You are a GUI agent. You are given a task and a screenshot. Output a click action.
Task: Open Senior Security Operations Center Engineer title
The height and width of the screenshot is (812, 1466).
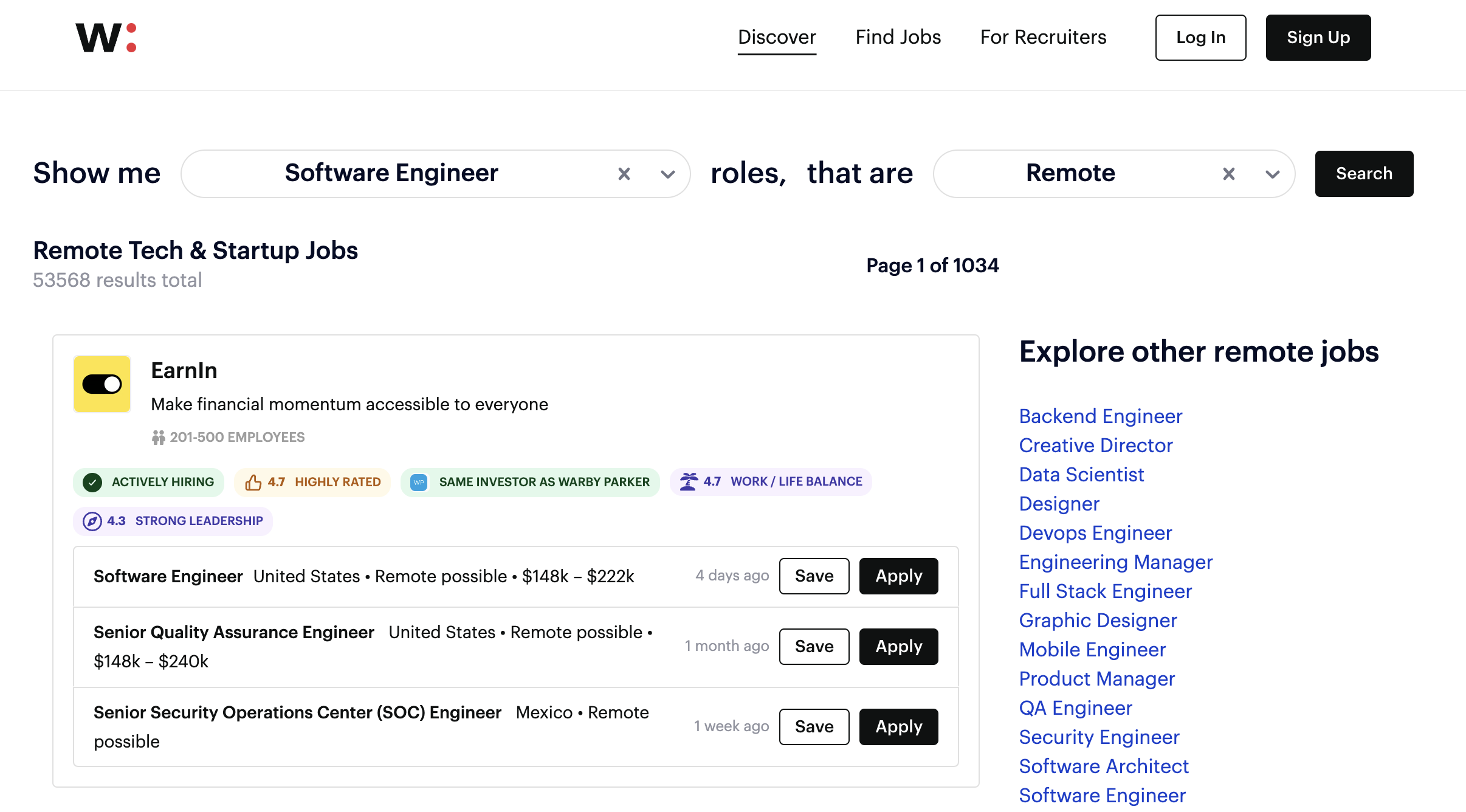coord(297,712)
